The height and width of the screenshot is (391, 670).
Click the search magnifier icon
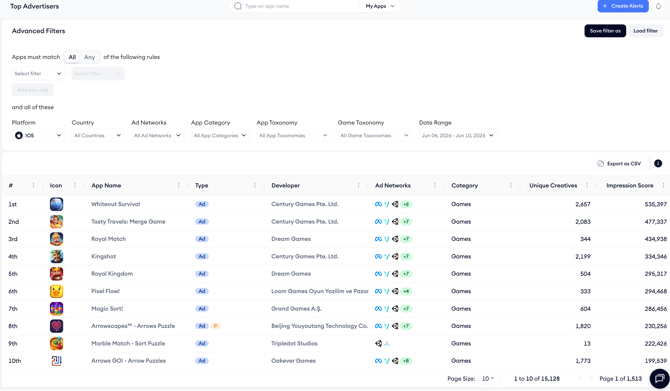coord(238,6)
